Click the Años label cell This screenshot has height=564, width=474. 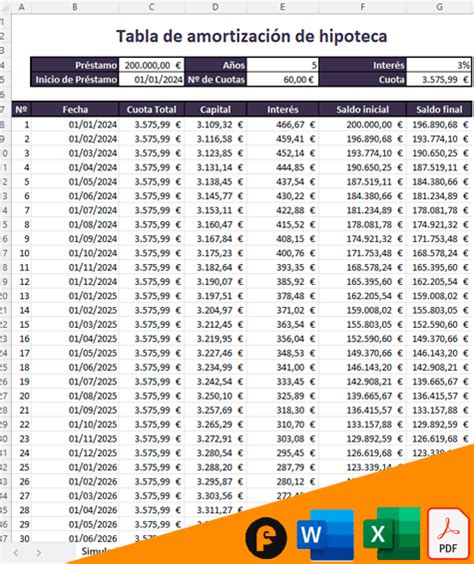[215, 65]
